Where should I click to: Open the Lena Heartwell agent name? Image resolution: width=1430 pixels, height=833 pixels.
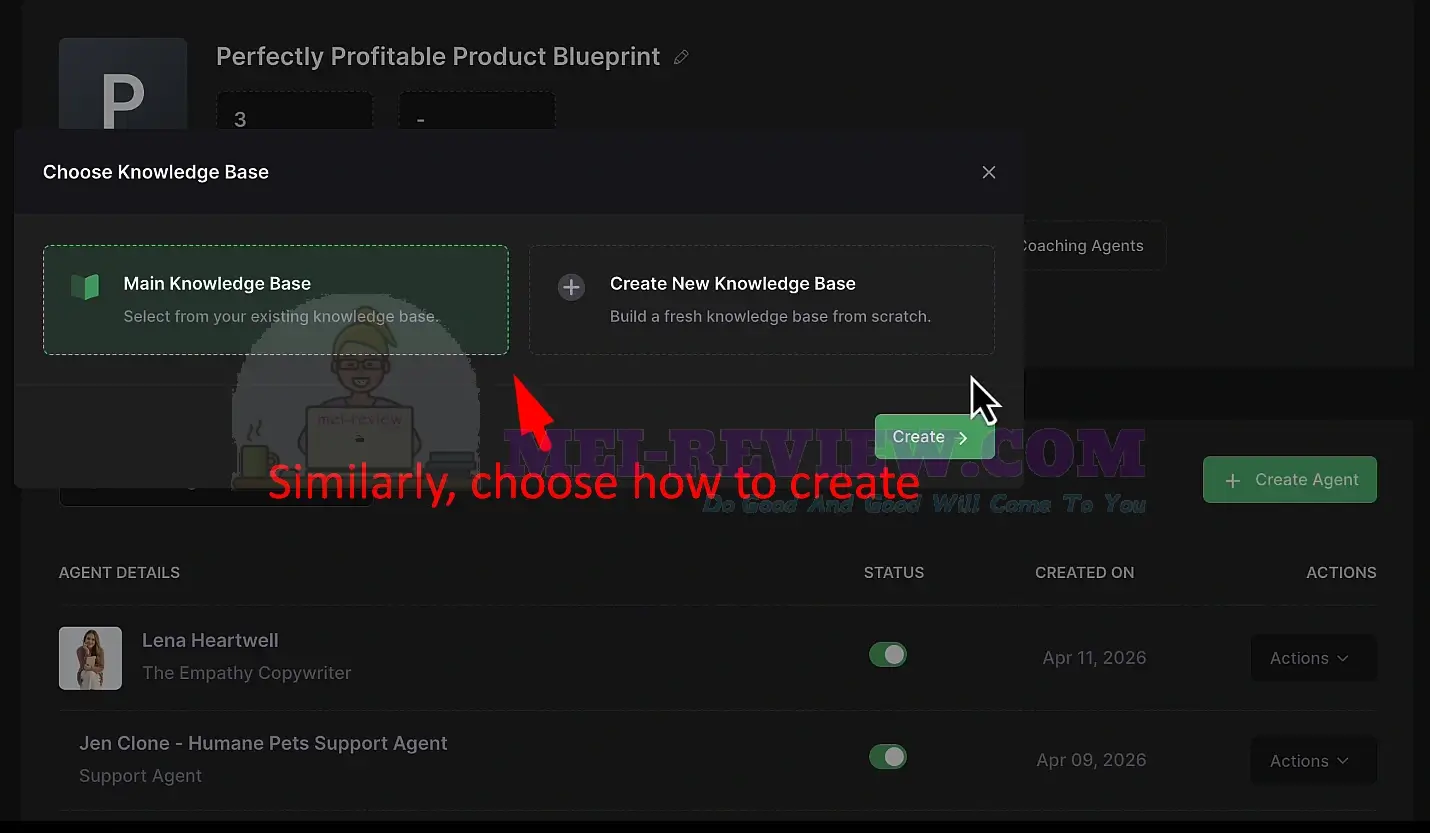coord(210,640)
